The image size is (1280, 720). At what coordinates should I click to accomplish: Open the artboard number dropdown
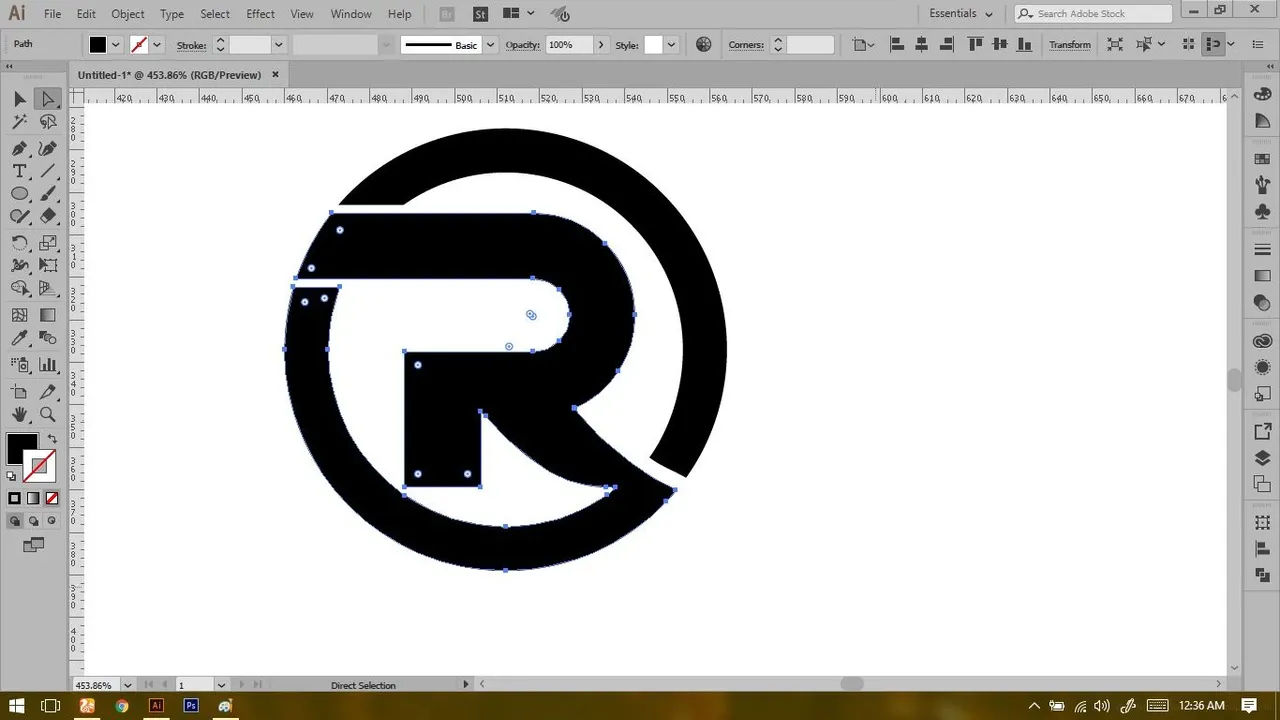(x=221, y=685)
